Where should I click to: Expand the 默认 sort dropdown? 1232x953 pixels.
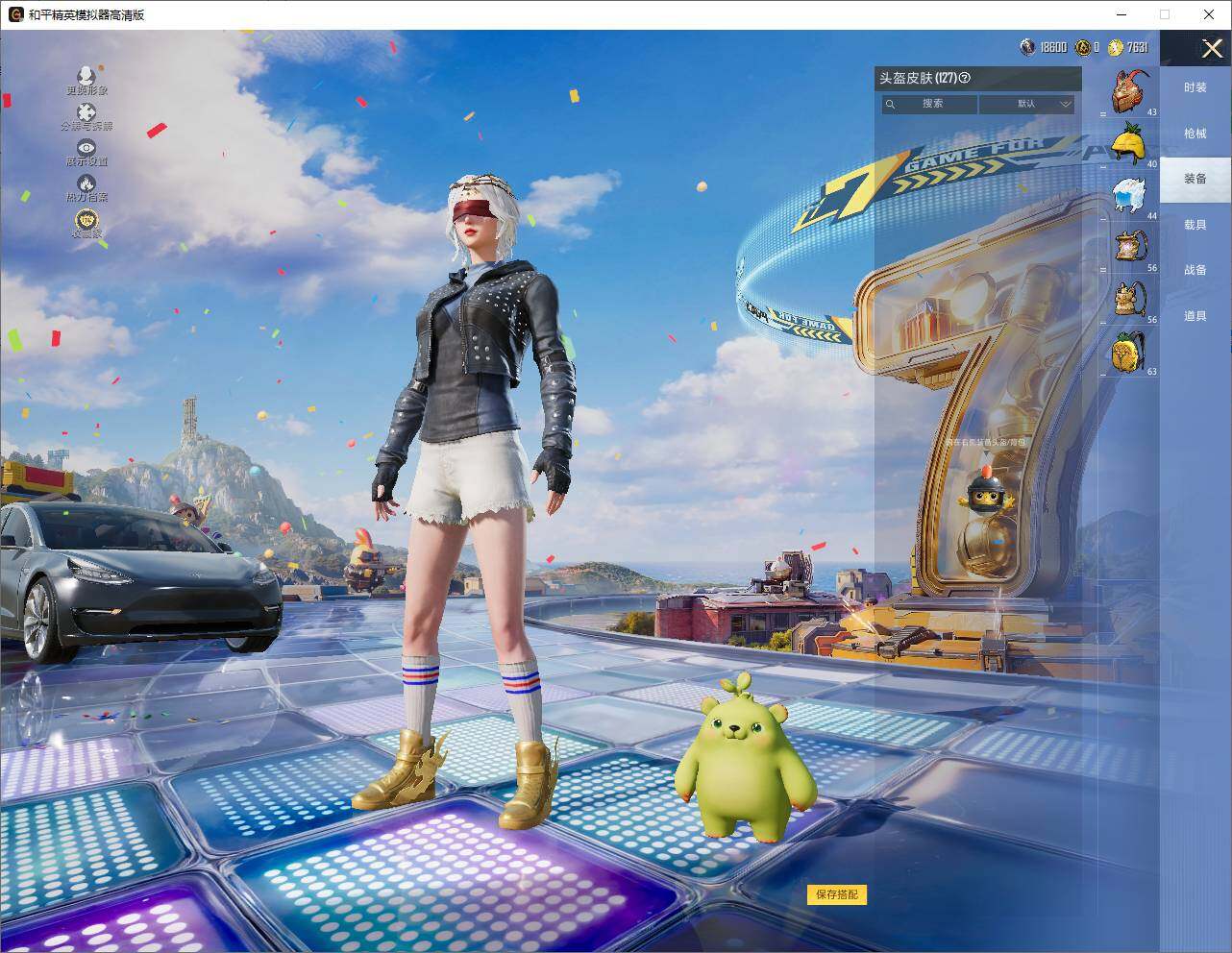[1026, 104]
